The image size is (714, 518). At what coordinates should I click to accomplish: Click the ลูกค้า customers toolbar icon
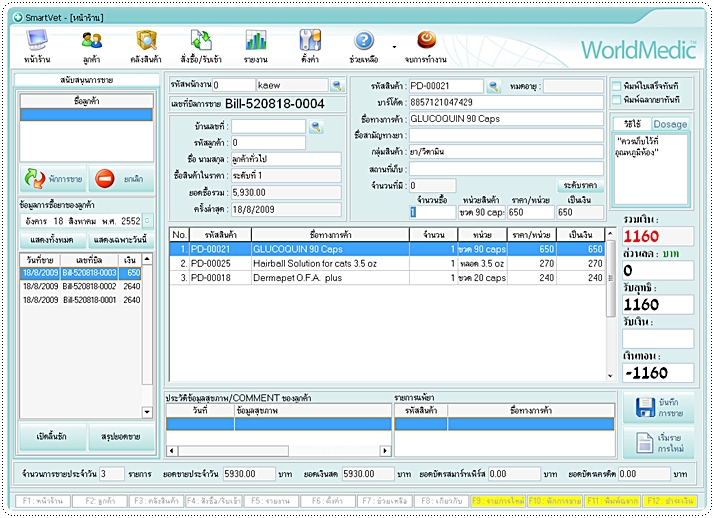point(91,41)
